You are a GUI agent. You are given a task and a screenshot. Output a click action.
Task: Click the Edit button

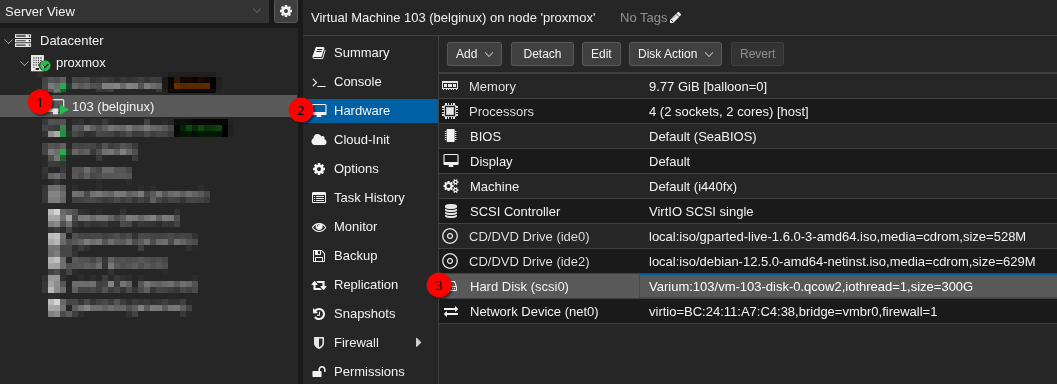(x=601, y=54)
